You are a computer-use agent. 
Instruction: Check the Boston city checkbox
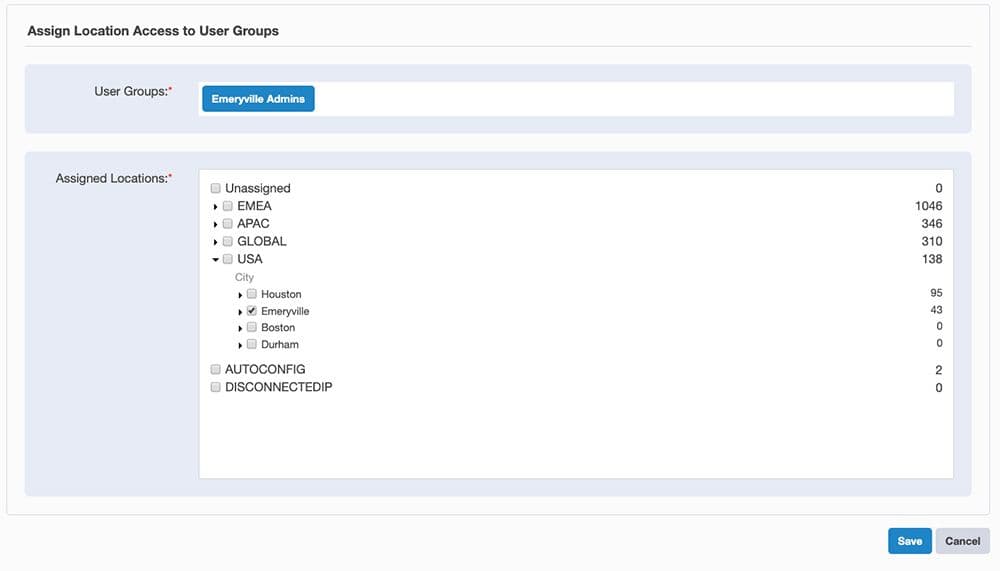252,327
